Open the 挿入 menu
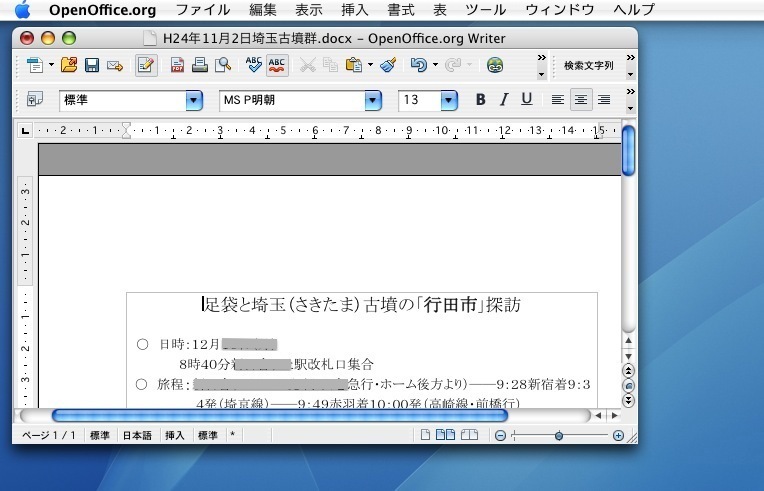The width and height of the screenshot is (764, 491). tap(355, 10)
